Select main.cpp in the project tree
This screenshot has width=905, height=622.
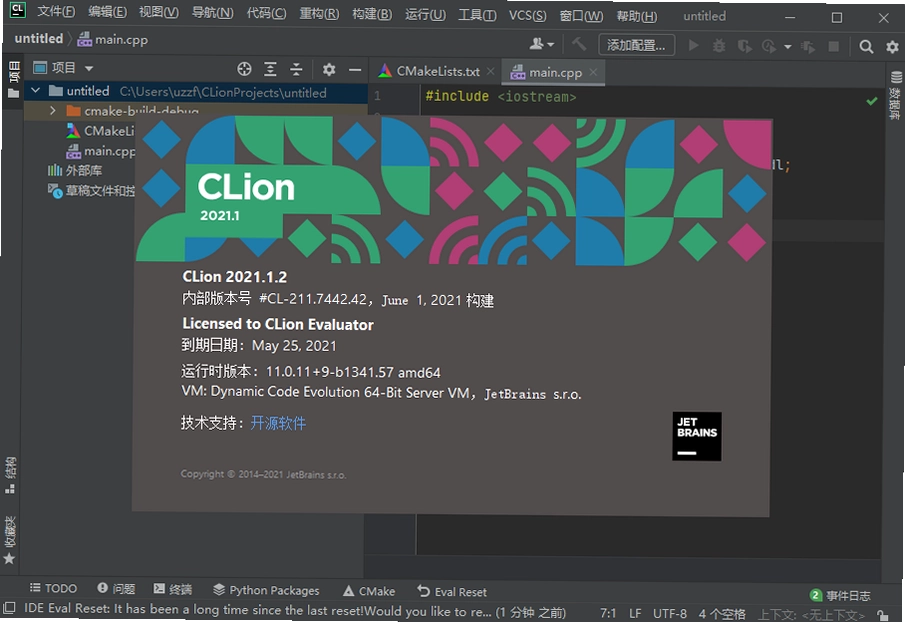pyautogui.click(x=102, y=151)
